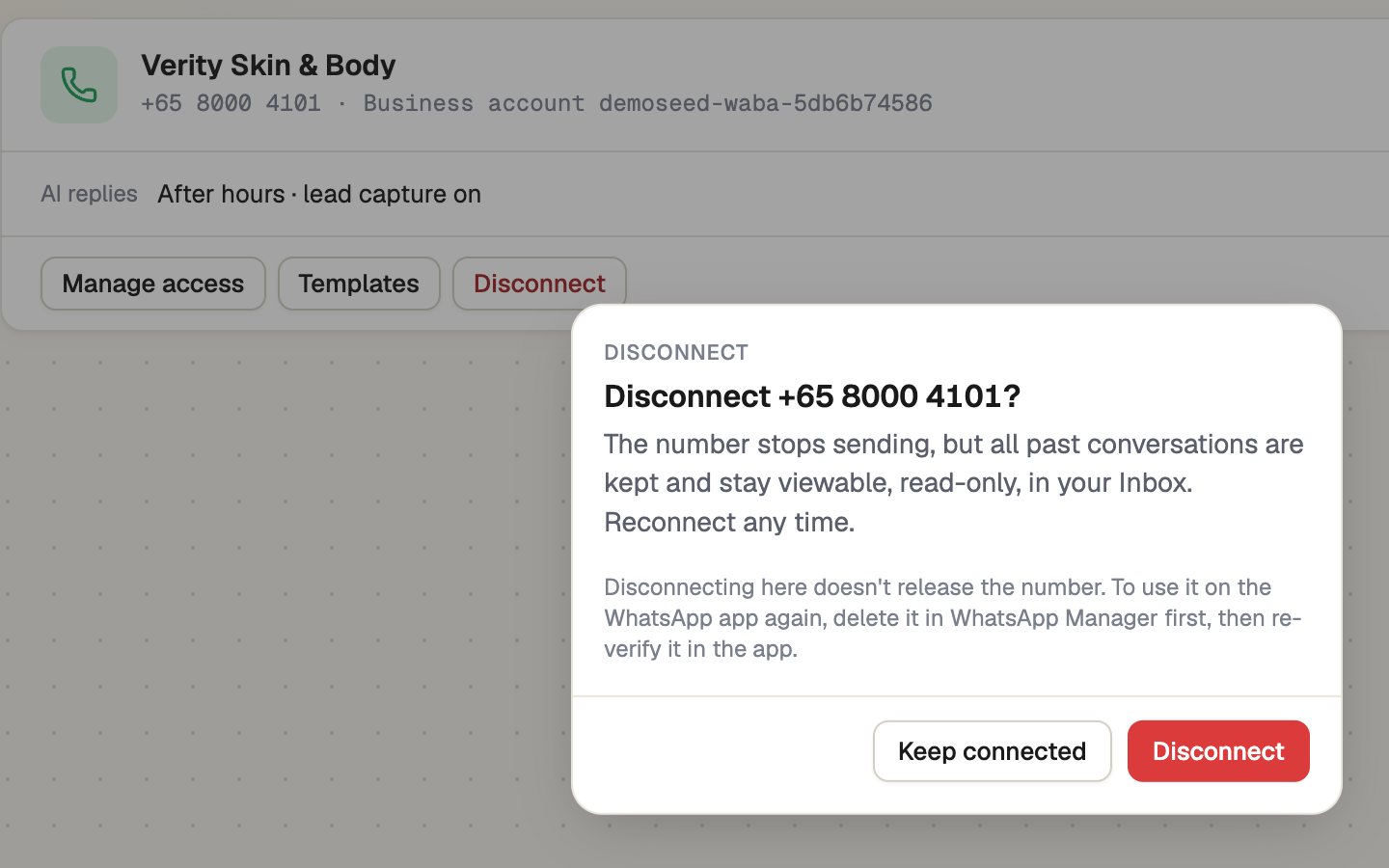Select the Verity Skin & Body heading

pyautogui.click(x=268, y=65)
